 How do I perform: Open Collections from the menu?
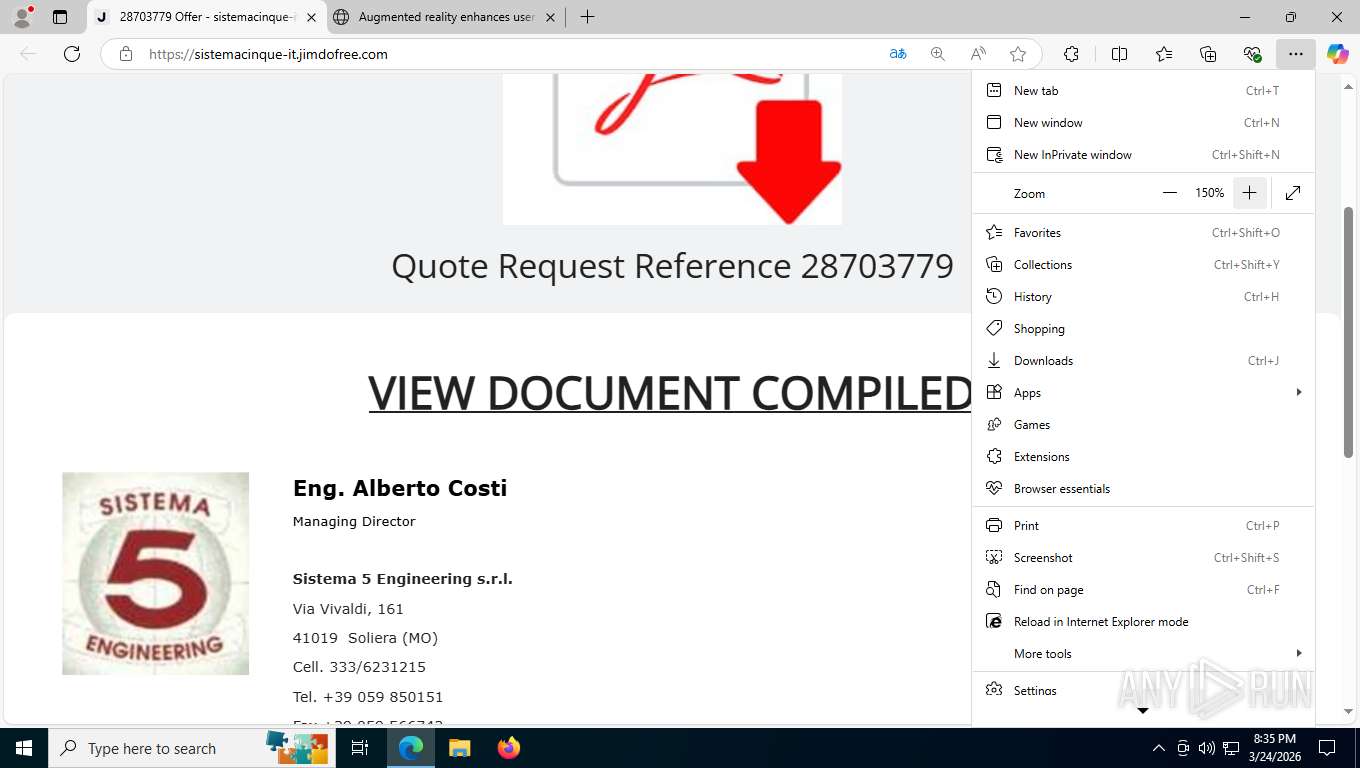click(1143, 264)
